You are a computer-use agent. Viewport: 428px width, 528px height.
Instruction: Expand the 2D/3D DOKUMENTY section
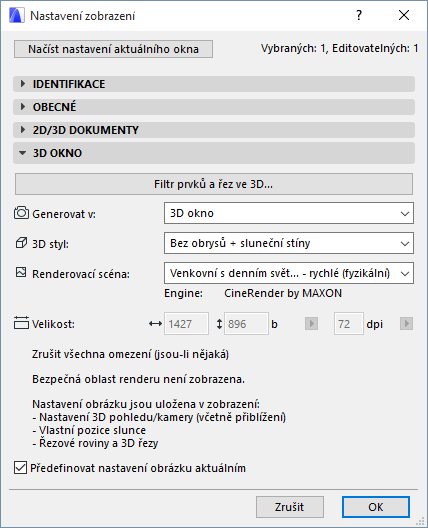click(x=214, y=130)
